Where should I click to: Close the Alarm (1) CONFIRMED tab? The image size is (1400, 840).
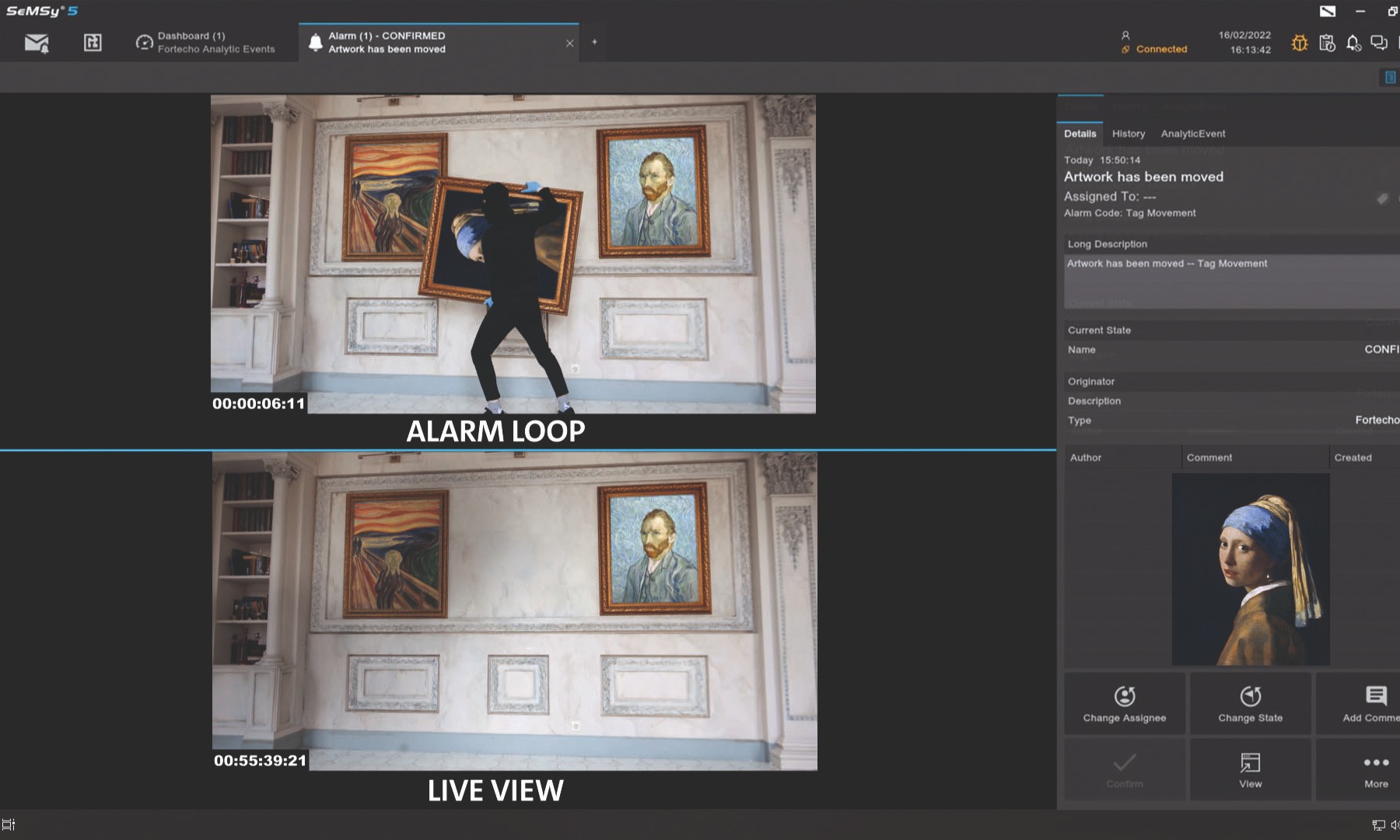[x=570, y=44]
